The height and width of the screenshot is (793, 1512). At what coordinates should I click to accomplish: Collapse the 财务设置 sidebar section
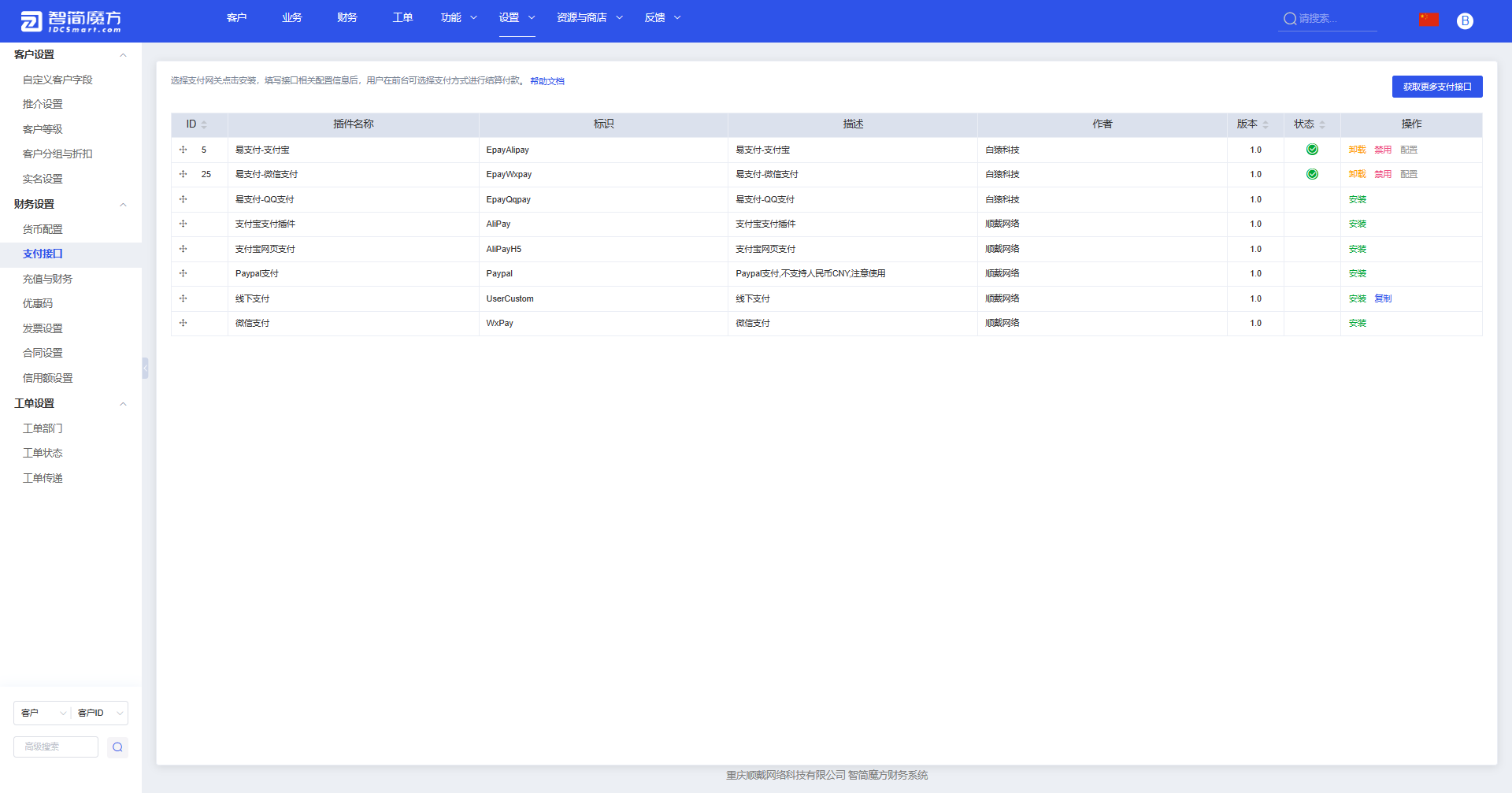coord(123,205)
